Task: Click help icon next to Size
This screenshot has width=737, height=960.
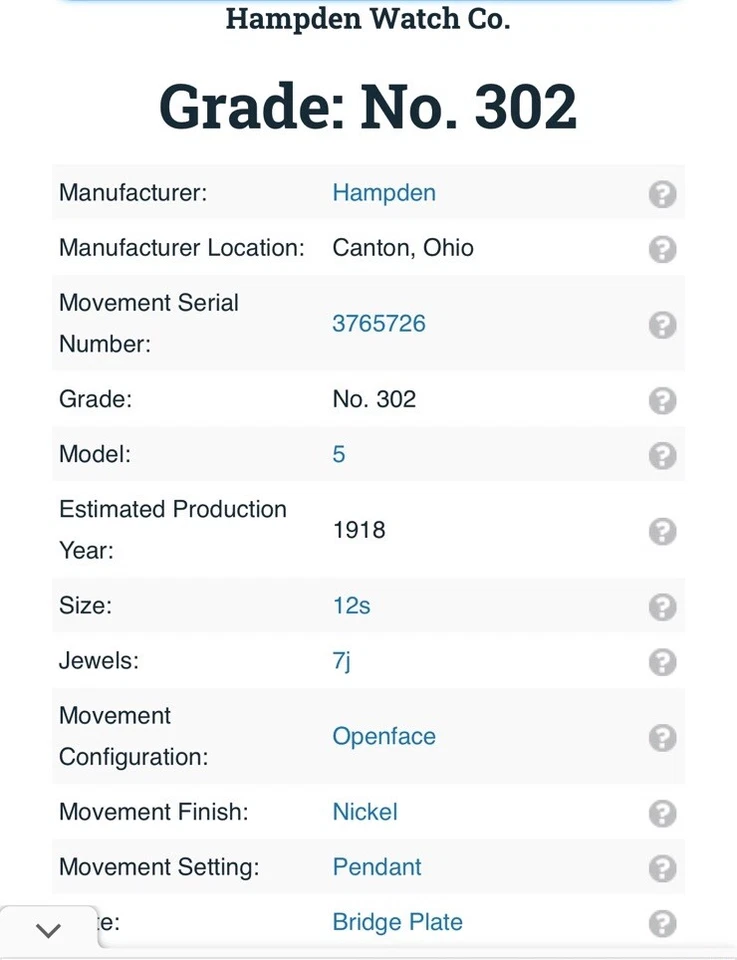Action: (662, 606)
